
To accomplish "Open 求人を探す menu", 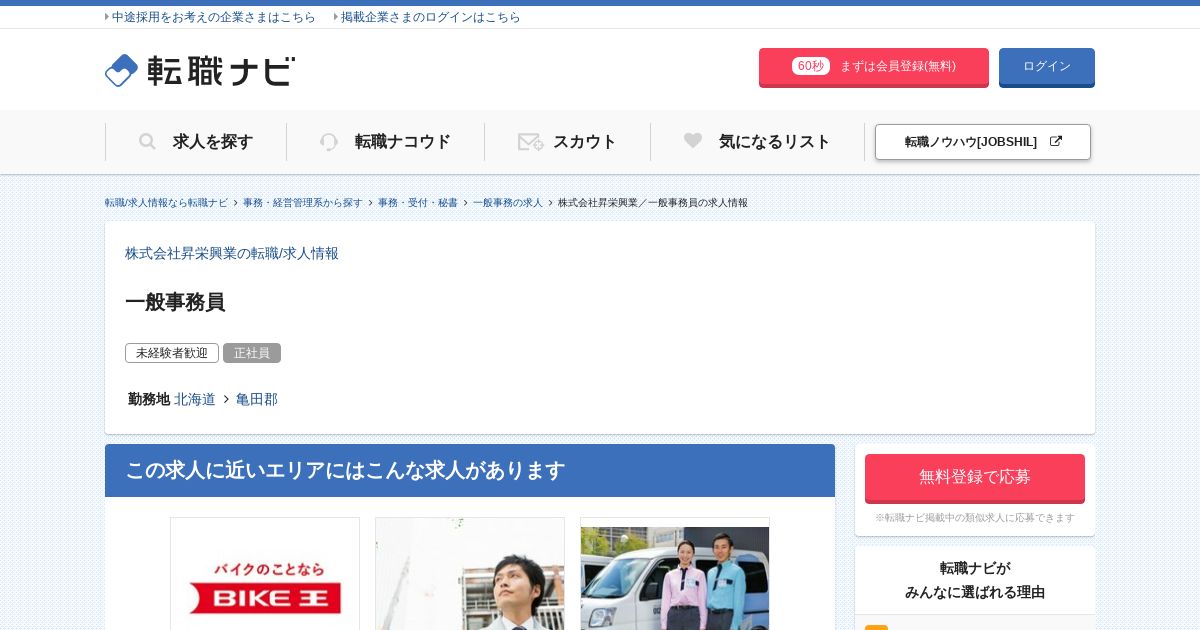I will [x=196, y=142].
